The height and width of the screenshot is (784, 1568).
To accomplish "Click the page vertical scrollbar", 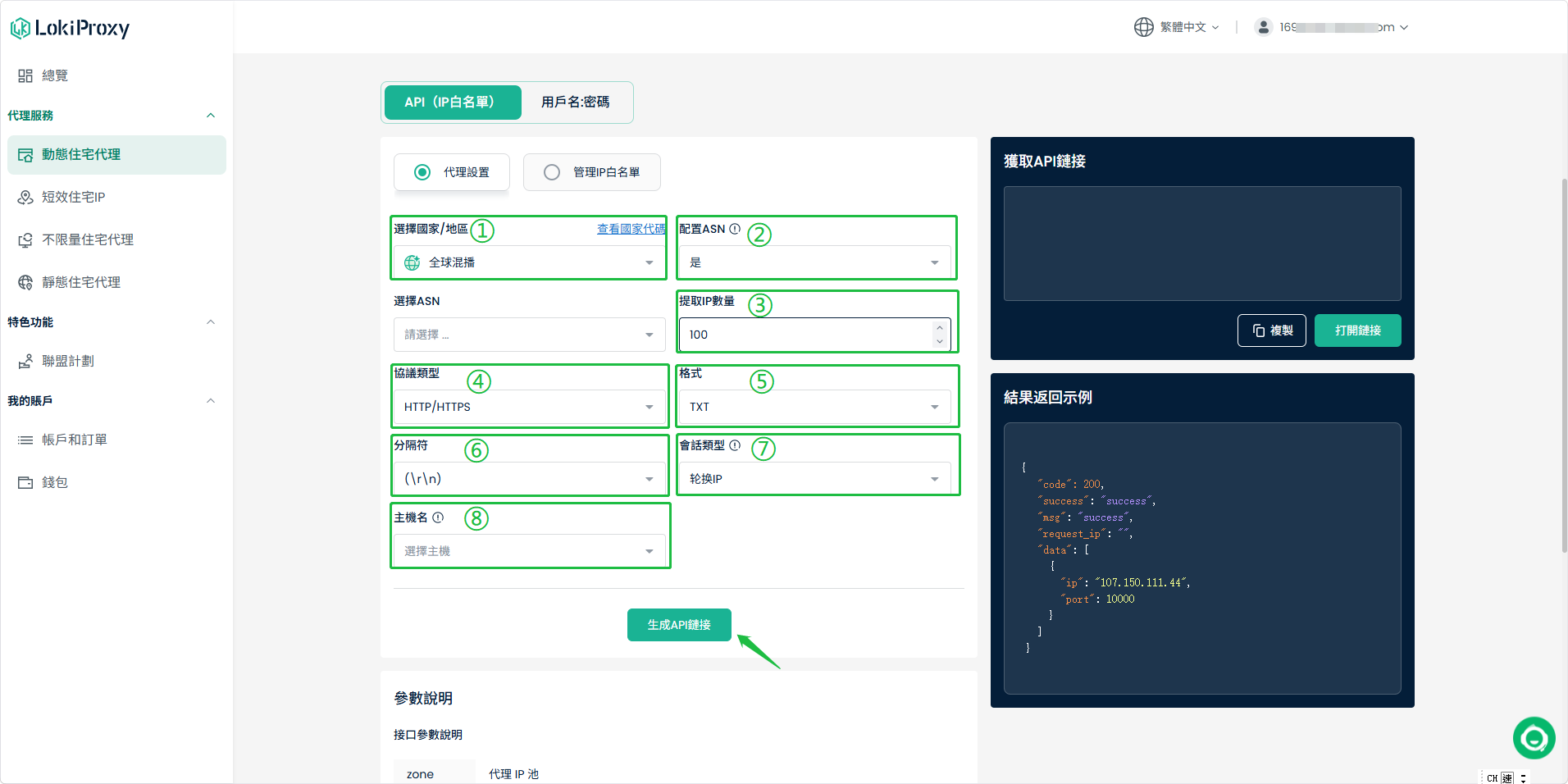I will (1564, 365).
